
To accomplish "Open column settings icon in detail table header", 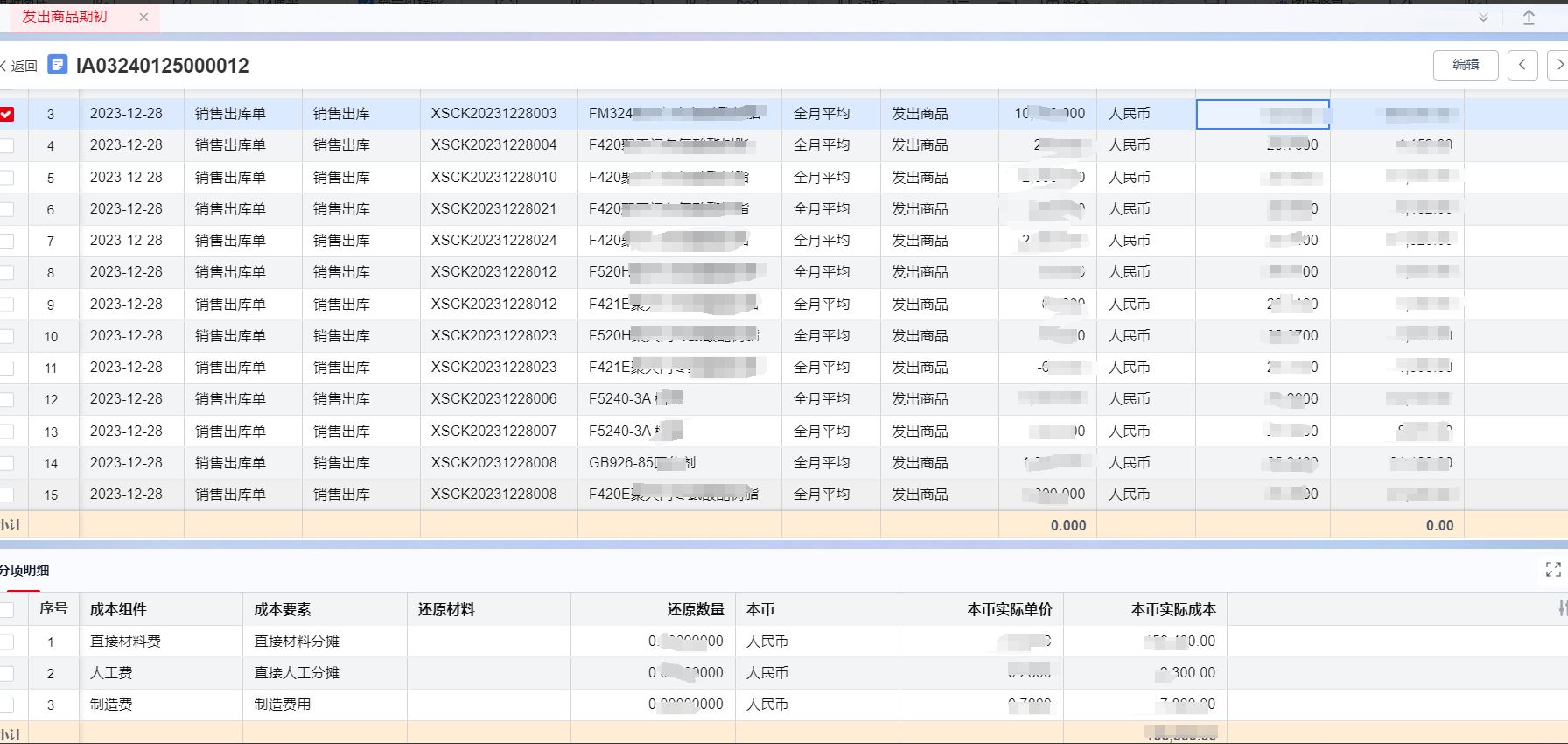I will (x=1563, y=608).
